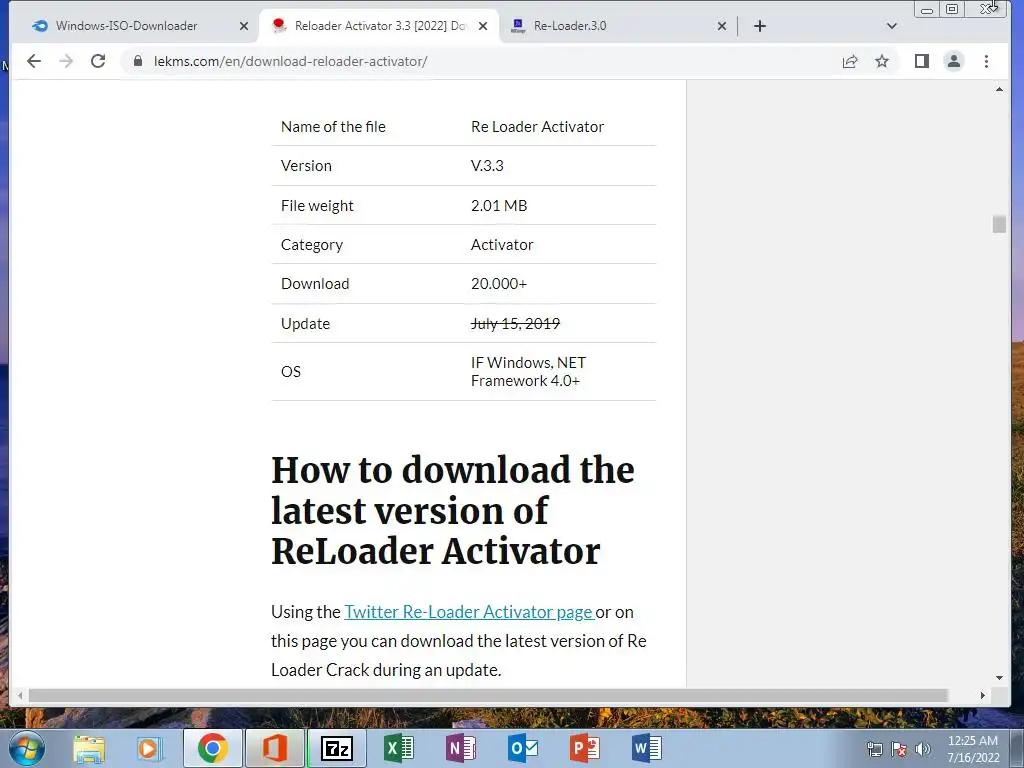Open the Twitter Re-Loader Activator page link
This screenshot has width=1024, height=768.
pyautogui.click(x=469, y=612)
